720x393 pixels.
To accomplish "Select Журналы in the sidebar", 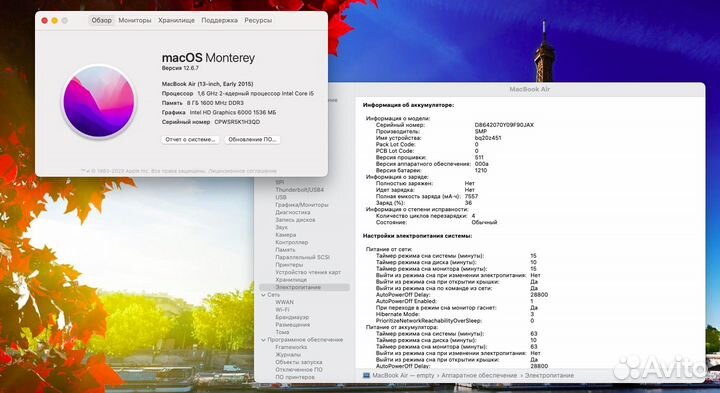I will tap(288, 354).
